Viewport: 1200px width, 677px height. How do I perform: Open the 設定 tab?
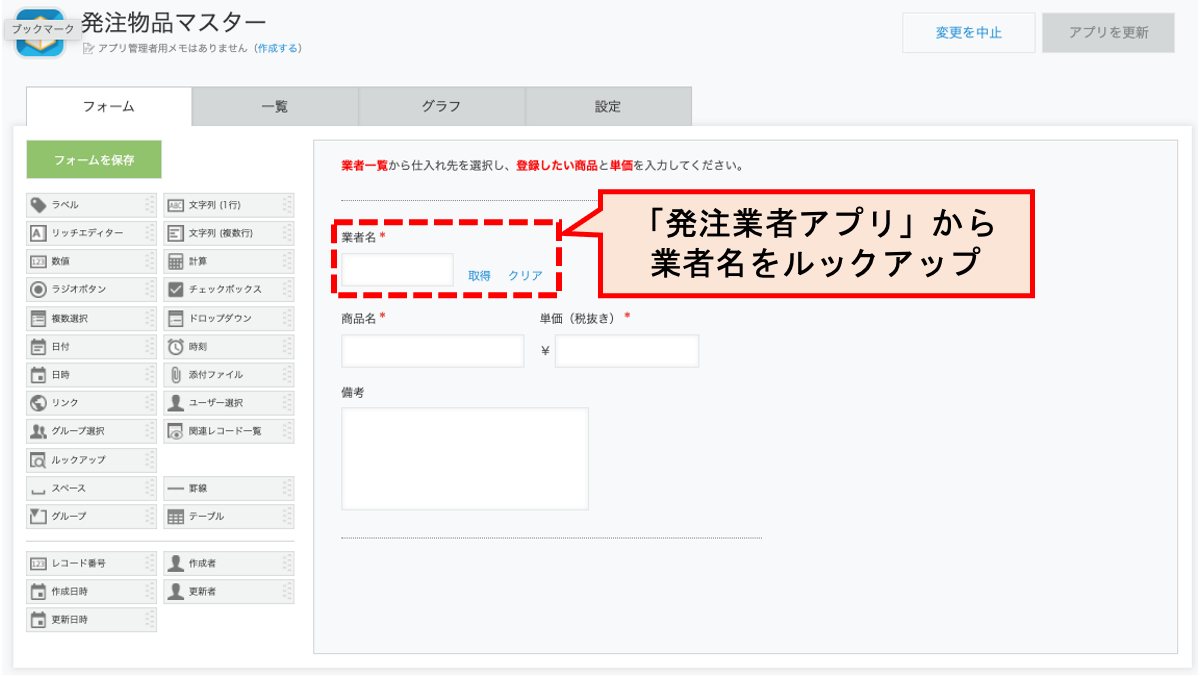[x=608, y=107]
